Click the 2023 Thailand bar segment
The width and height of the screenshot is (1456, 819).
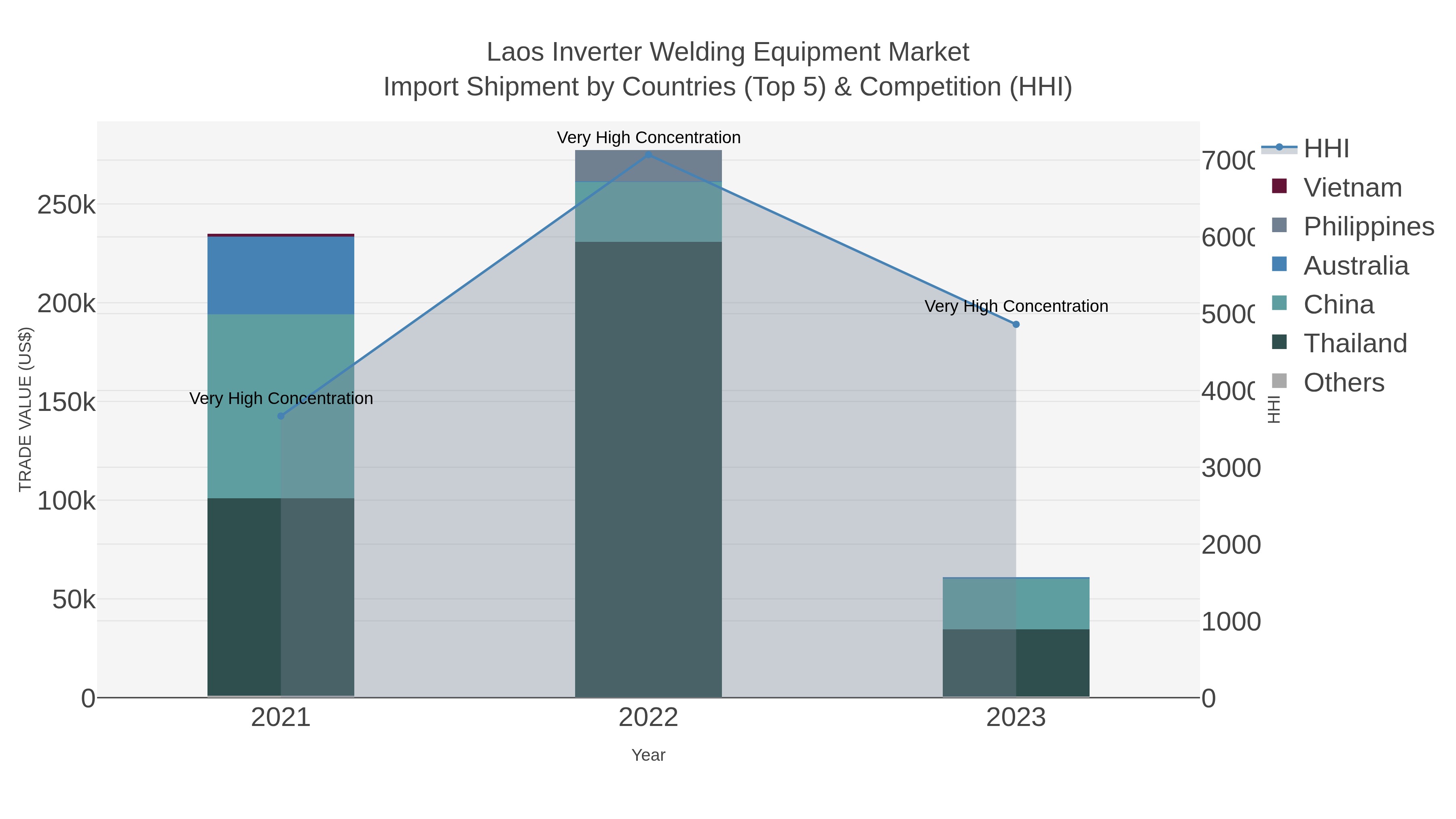point(1016,663)
